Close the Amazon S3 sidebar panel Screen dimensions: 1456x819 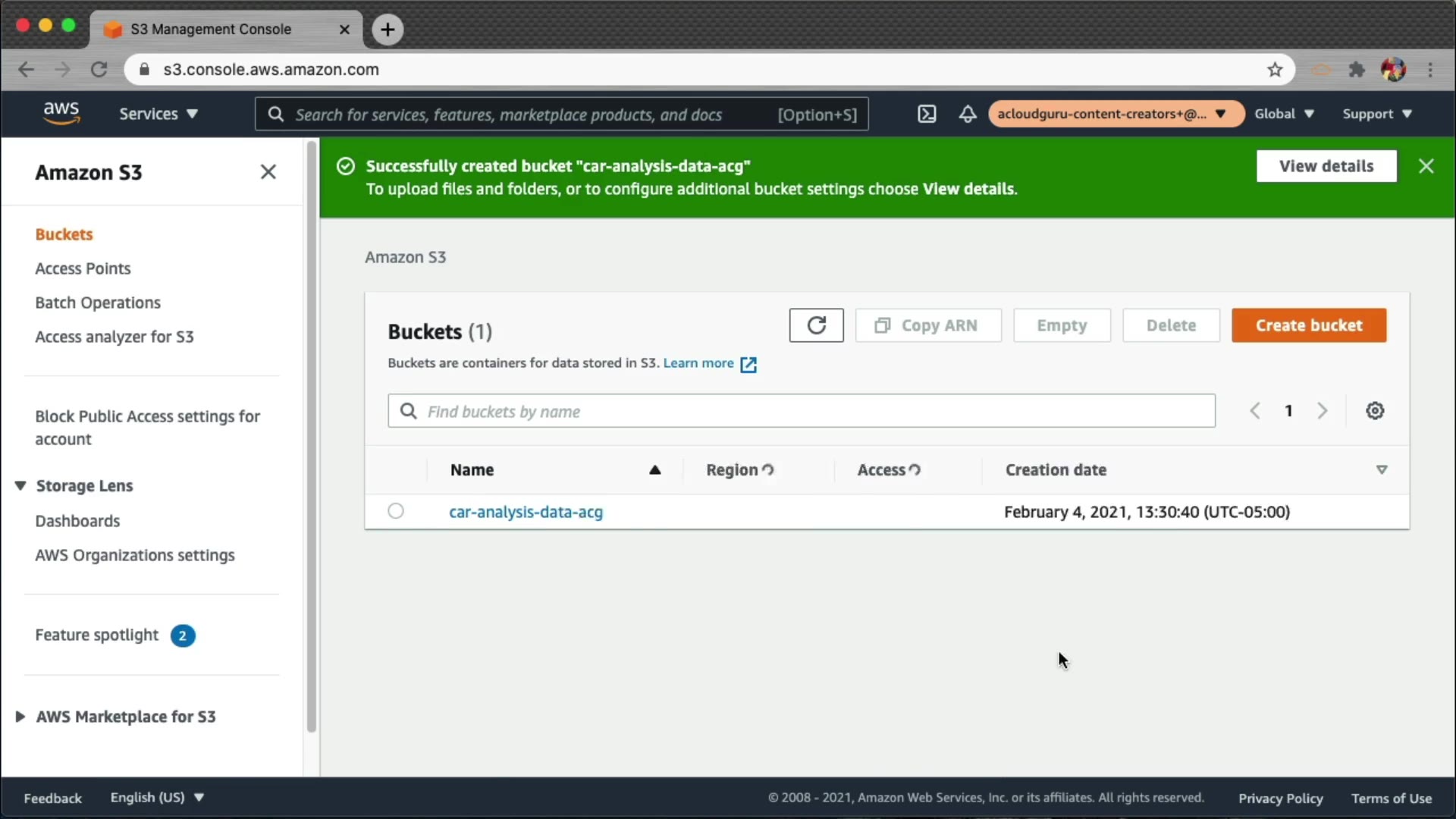coord(268,172)
